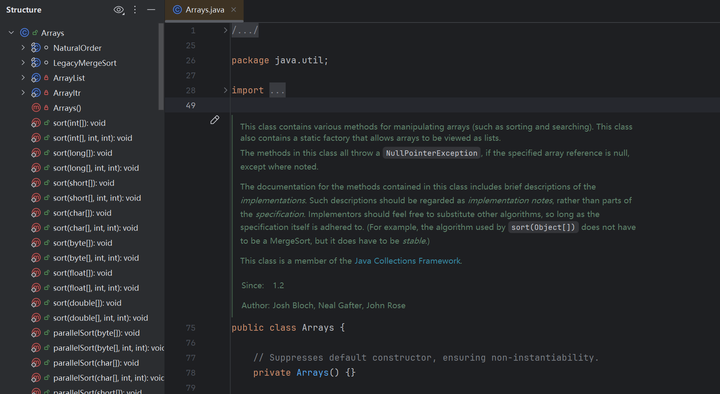
Task: Click the Arrays class icon in tree
Action: coord(24,33)
